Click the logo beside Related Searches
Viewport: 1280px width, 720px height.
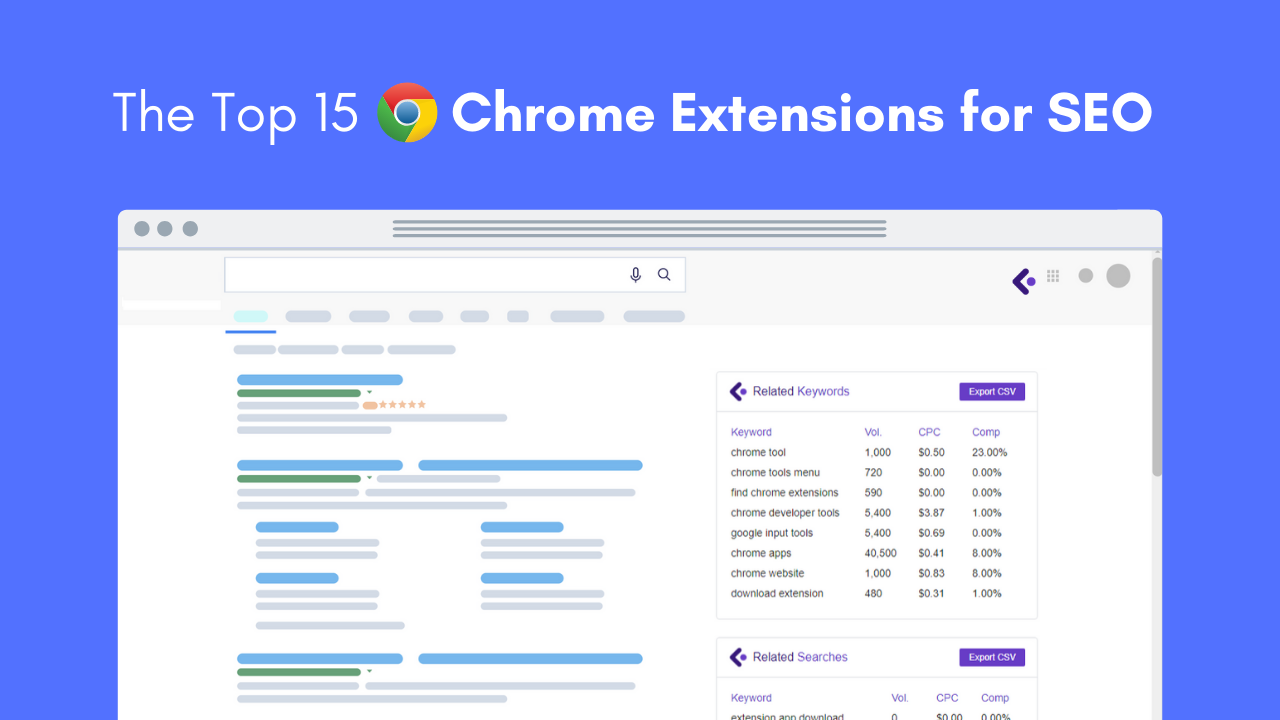click(x=738, y=657)
